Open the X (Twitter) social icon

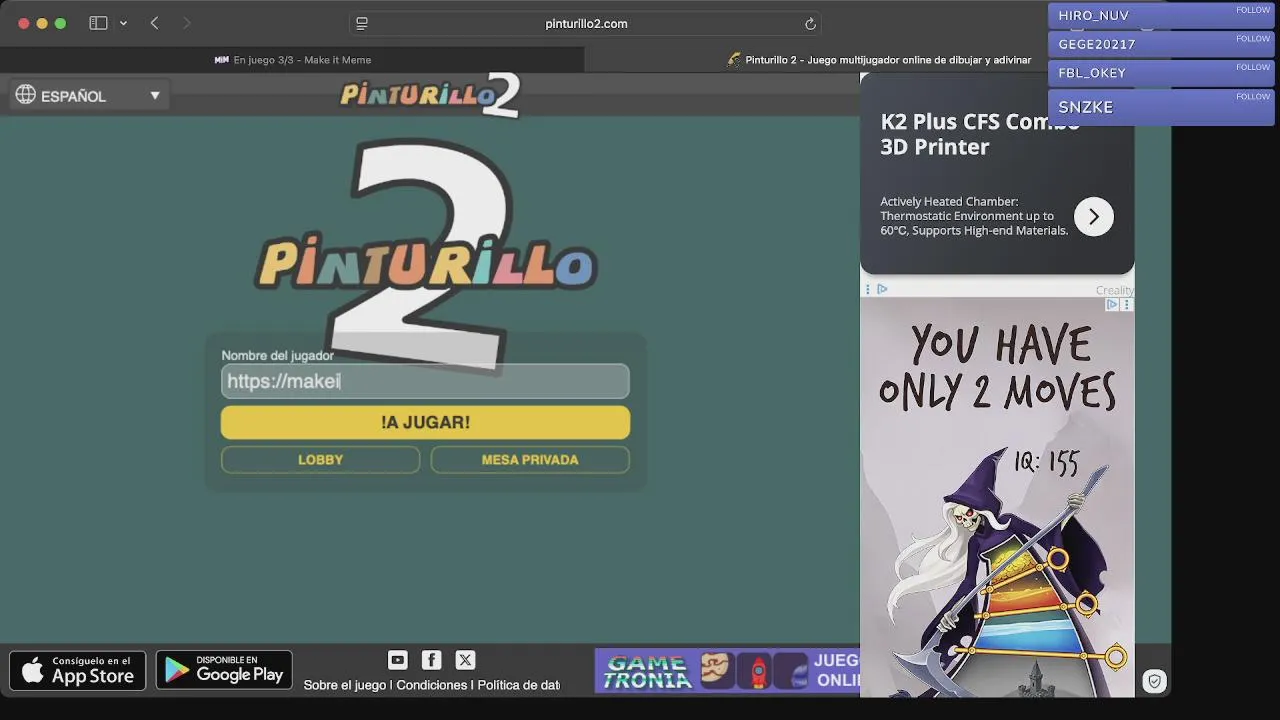pyautogui.click(x=465, y=660)
